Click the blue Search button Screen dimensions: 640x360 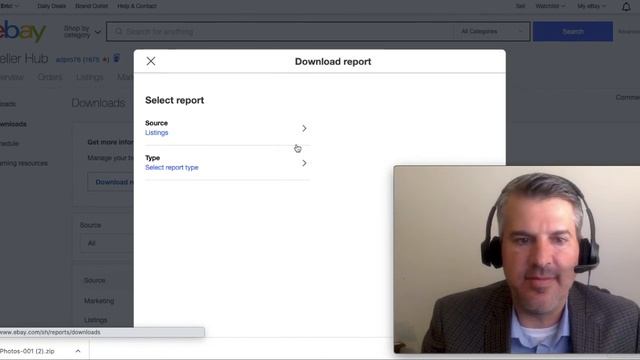[x=573, y=31]
